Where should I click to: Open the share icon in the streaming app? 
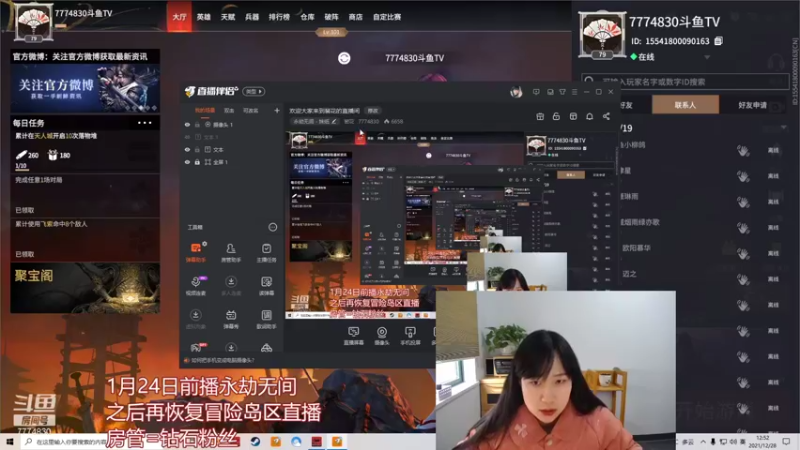pyautogui.click(x=606, y=116)
